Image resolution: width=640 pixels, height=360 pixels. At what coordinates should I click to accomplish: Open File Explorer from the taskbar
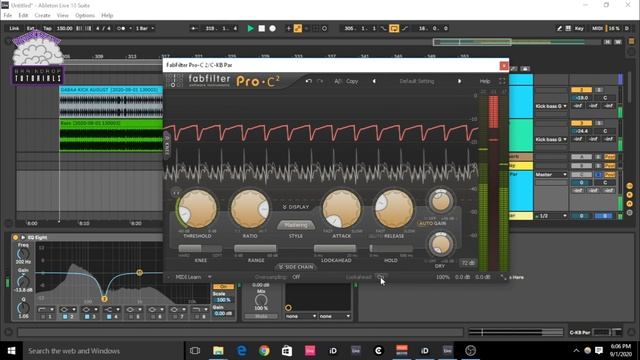pos(218,351)
